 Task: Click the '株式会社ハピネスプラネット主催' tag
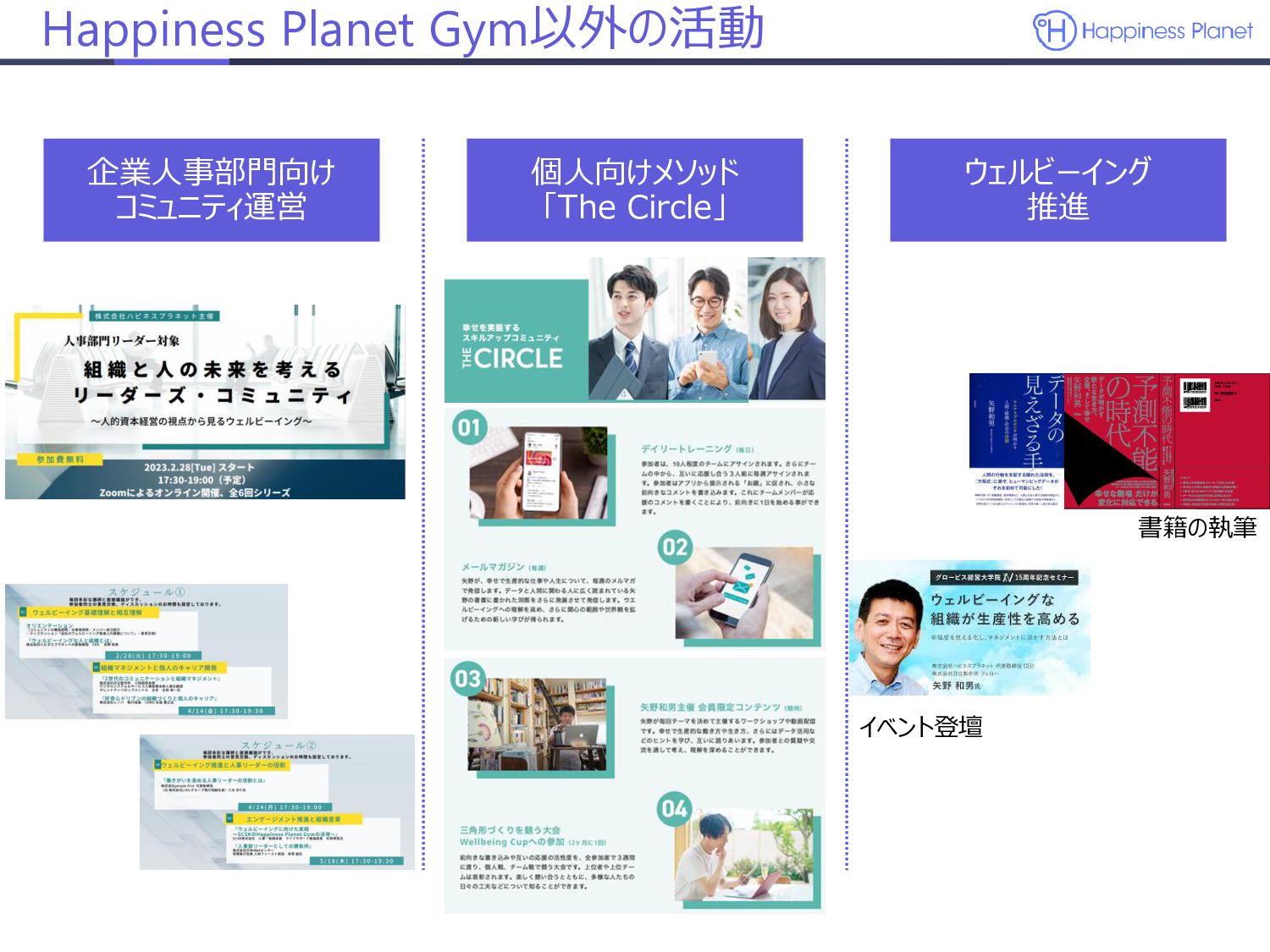pos(154,316)
